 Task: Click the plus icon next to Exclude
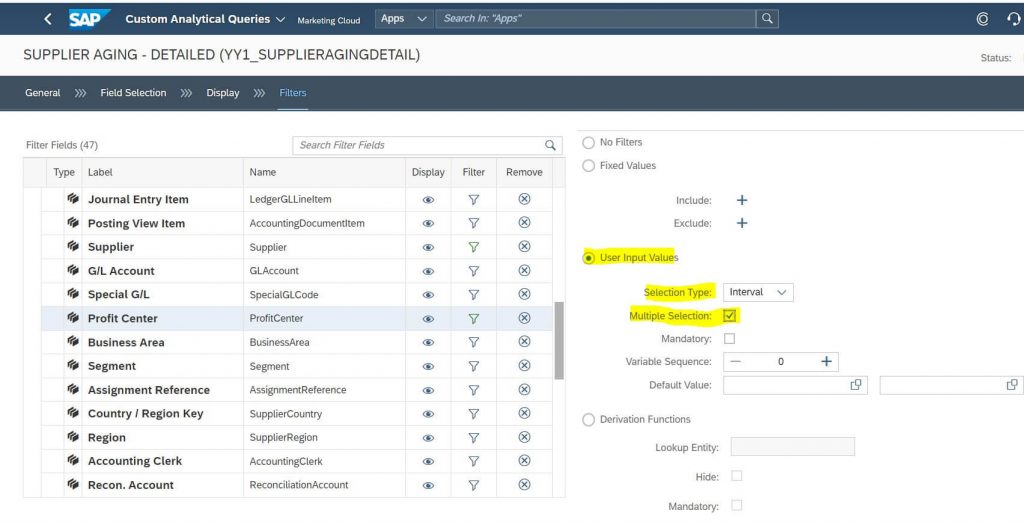click(x=742, y=223)
